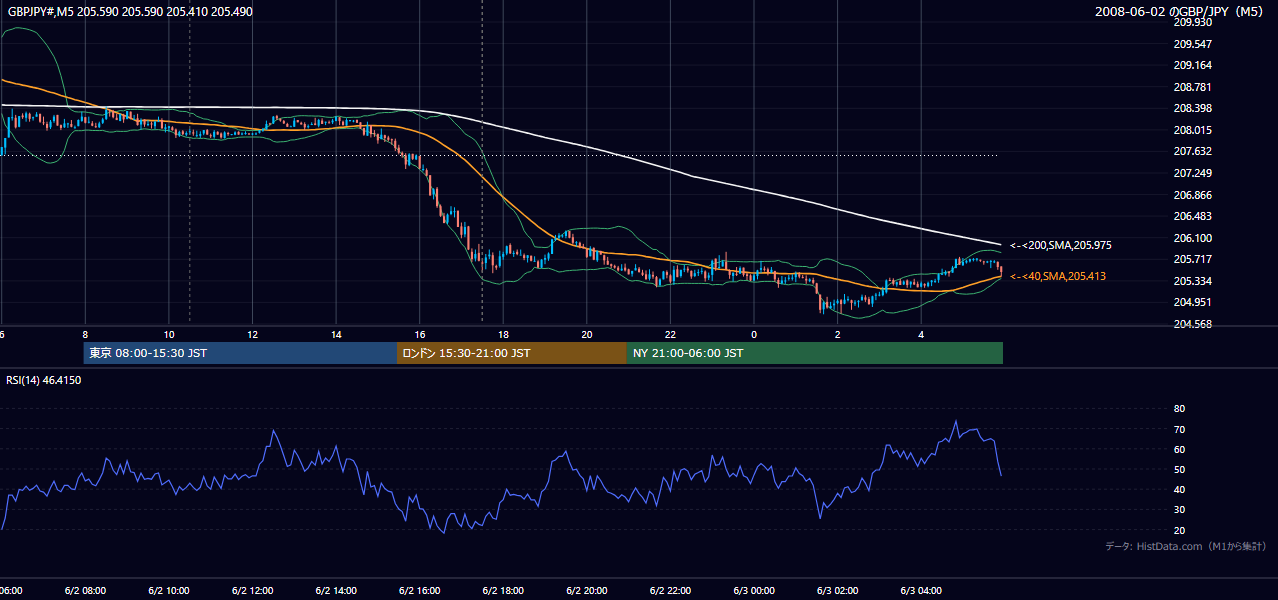Click the RSI scale level 80
Viewport: 1278px width, 600px height.
[x=1179, y=409]
